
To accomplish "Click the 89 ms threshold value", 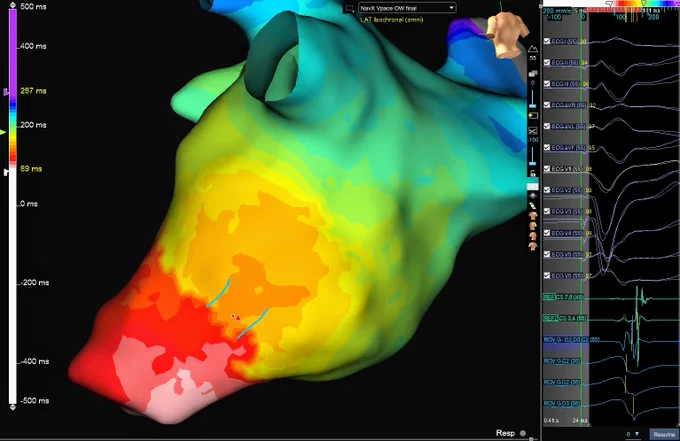I will 31,168.
